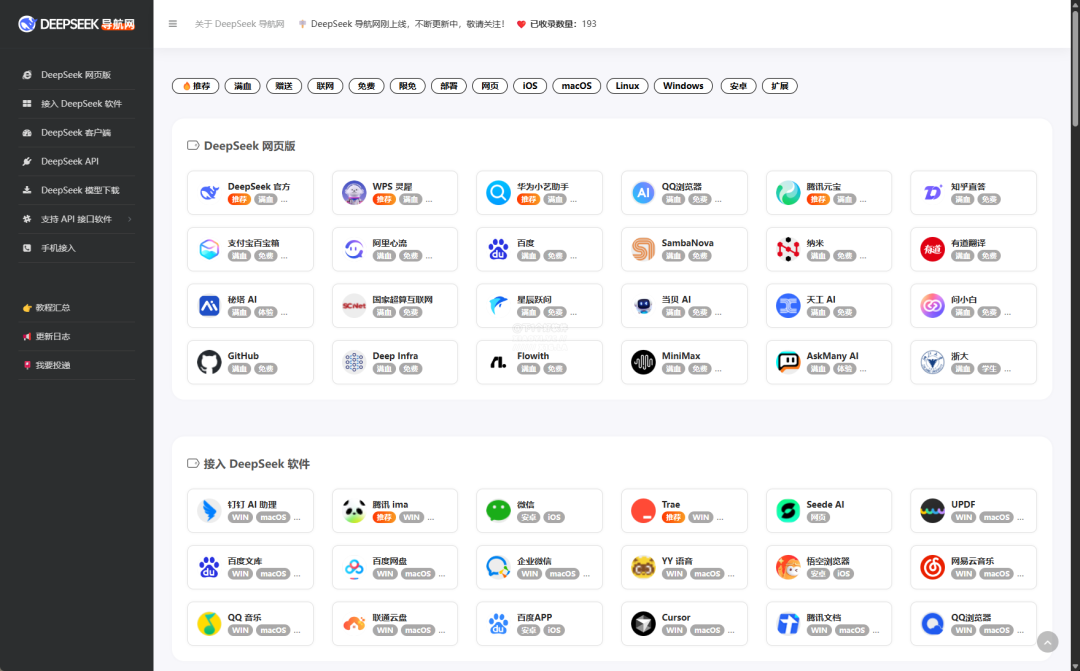This screenshot has height=671, width=1080.
Task: Click the 天工 AI card title
Action: (x=821, y=300)
